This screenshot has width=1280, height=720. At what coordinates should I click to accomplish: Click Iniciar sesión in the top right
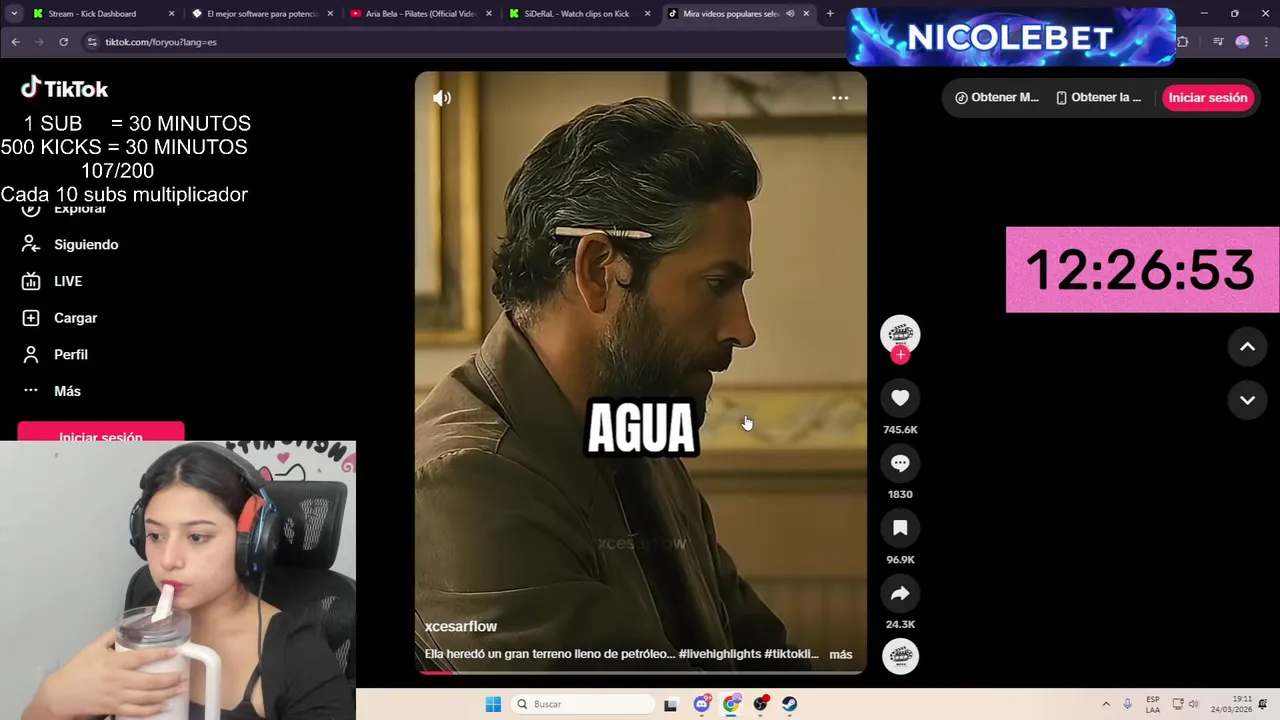tap(1207, 98)
